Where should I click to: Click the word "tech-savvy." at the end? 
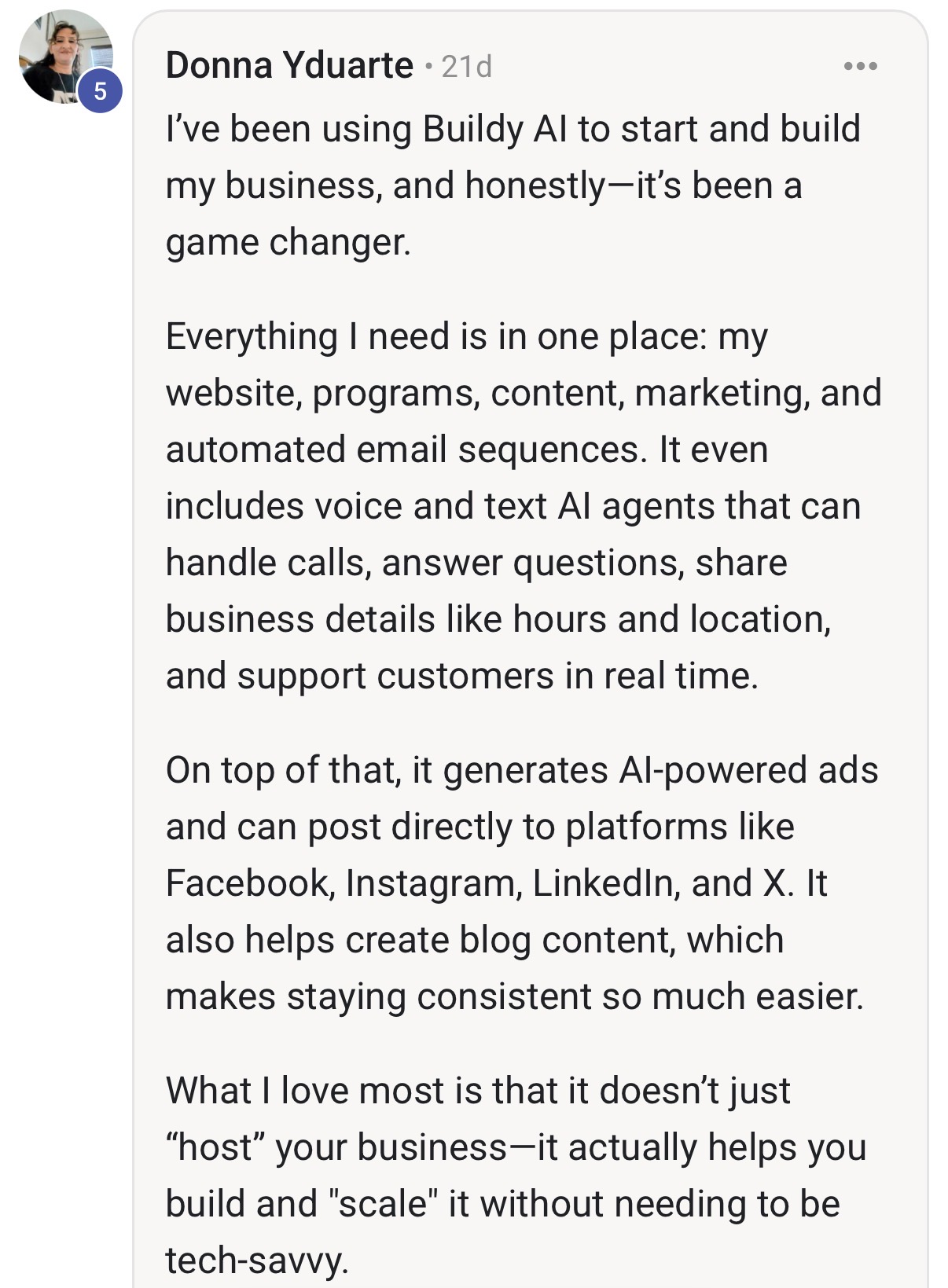(x=256, y=1260)
